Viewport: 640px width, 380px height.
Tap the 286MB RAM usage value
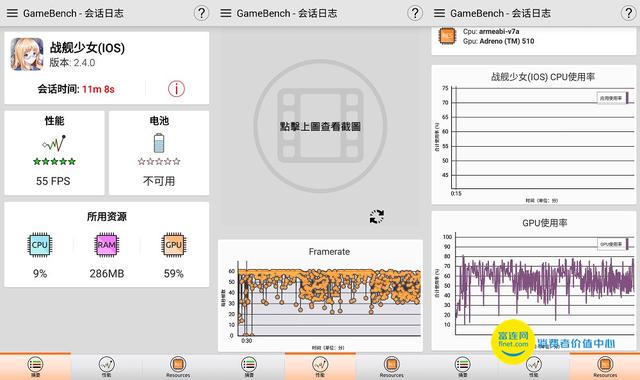click(107, 273)
